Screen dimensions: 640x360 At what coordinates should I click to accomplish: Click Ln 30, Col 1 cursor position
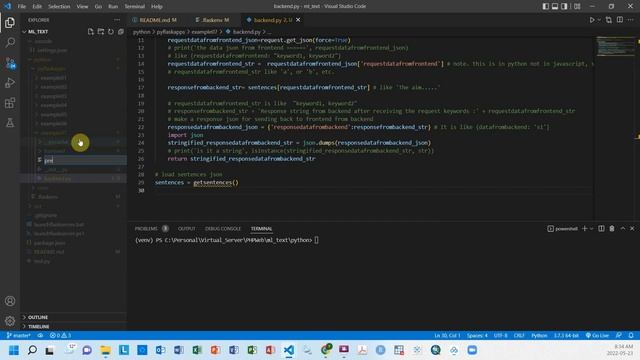coord(447,336)
